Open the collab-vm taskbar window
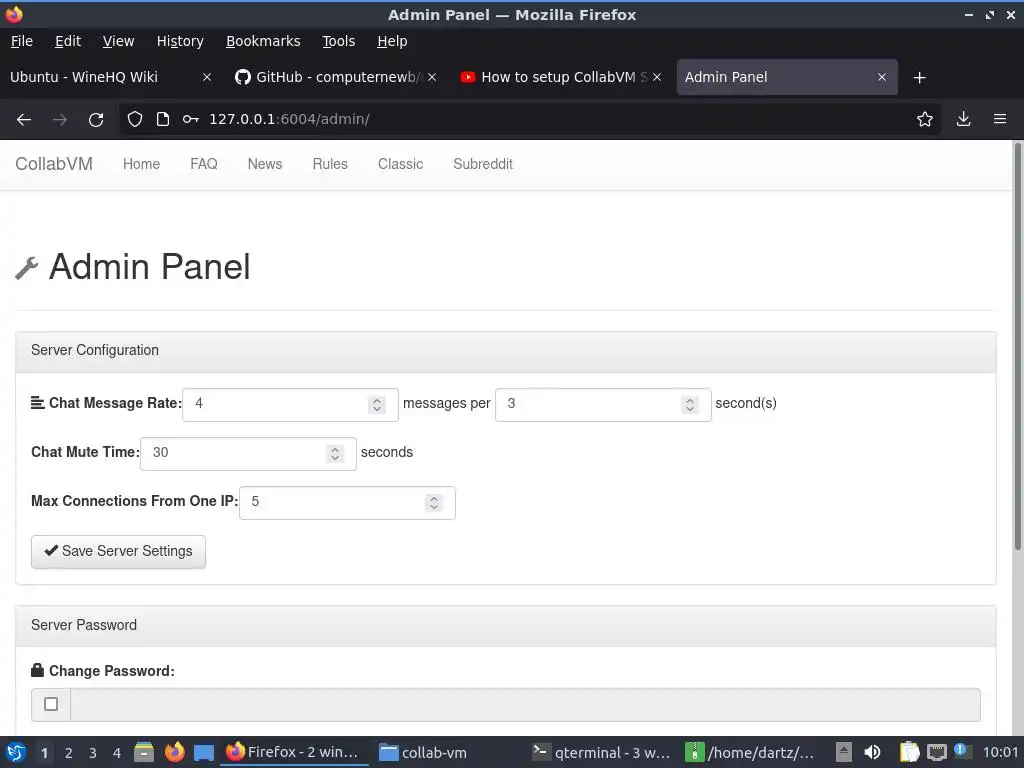This screenshot has width=1024, height=768. click(423, 753)
